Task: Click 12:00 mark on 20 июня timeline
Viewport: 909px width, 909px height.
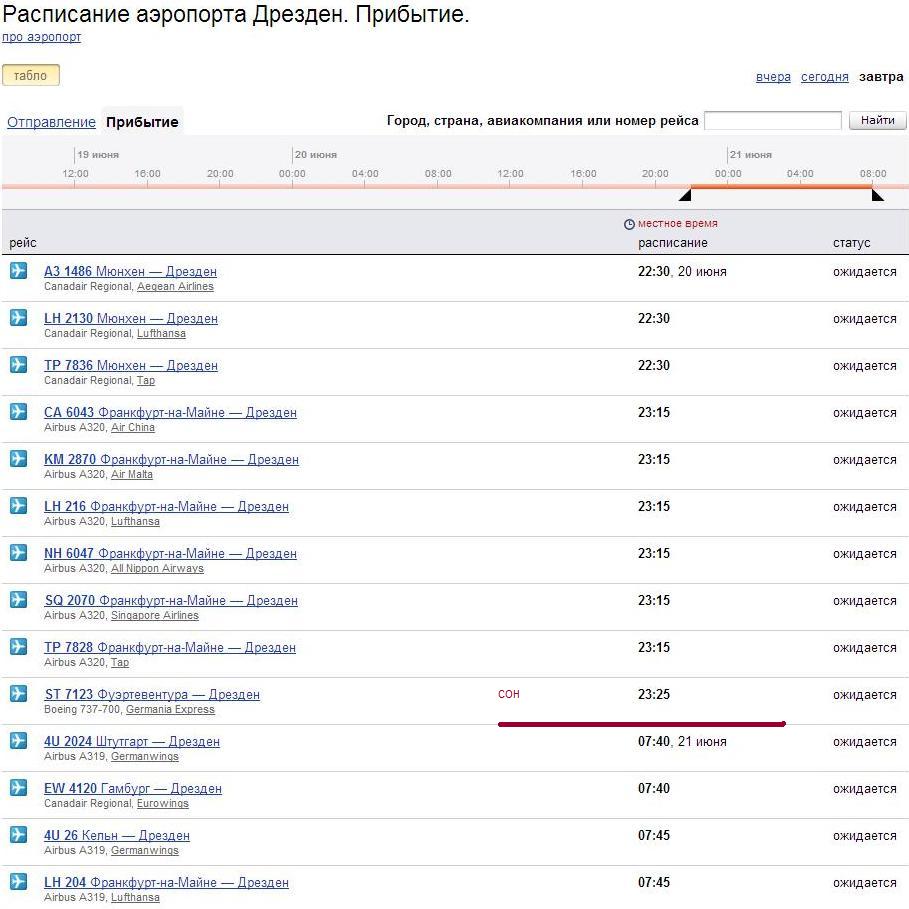Action: (x=510, y=174)
